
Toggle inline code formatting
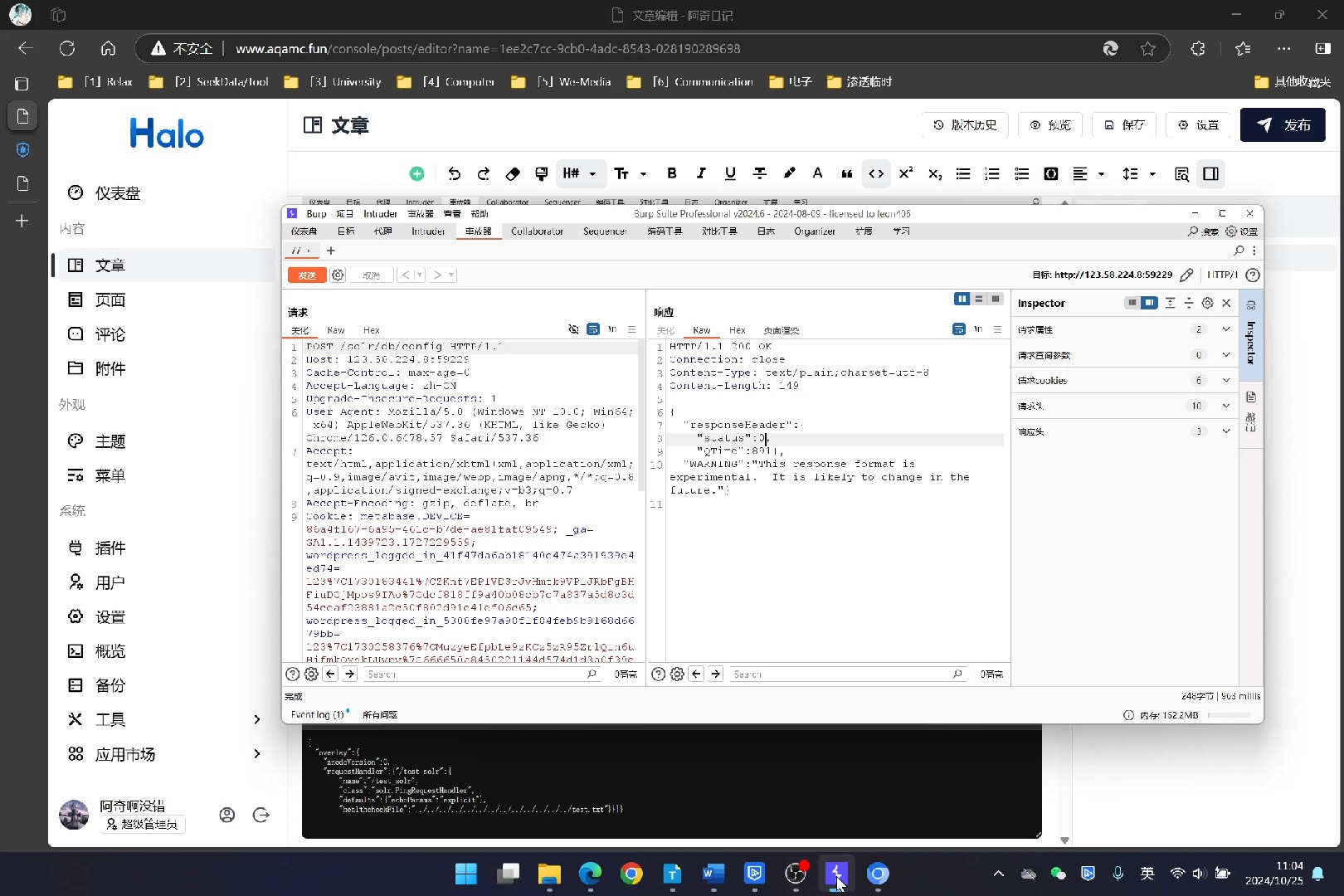point(876,173)
